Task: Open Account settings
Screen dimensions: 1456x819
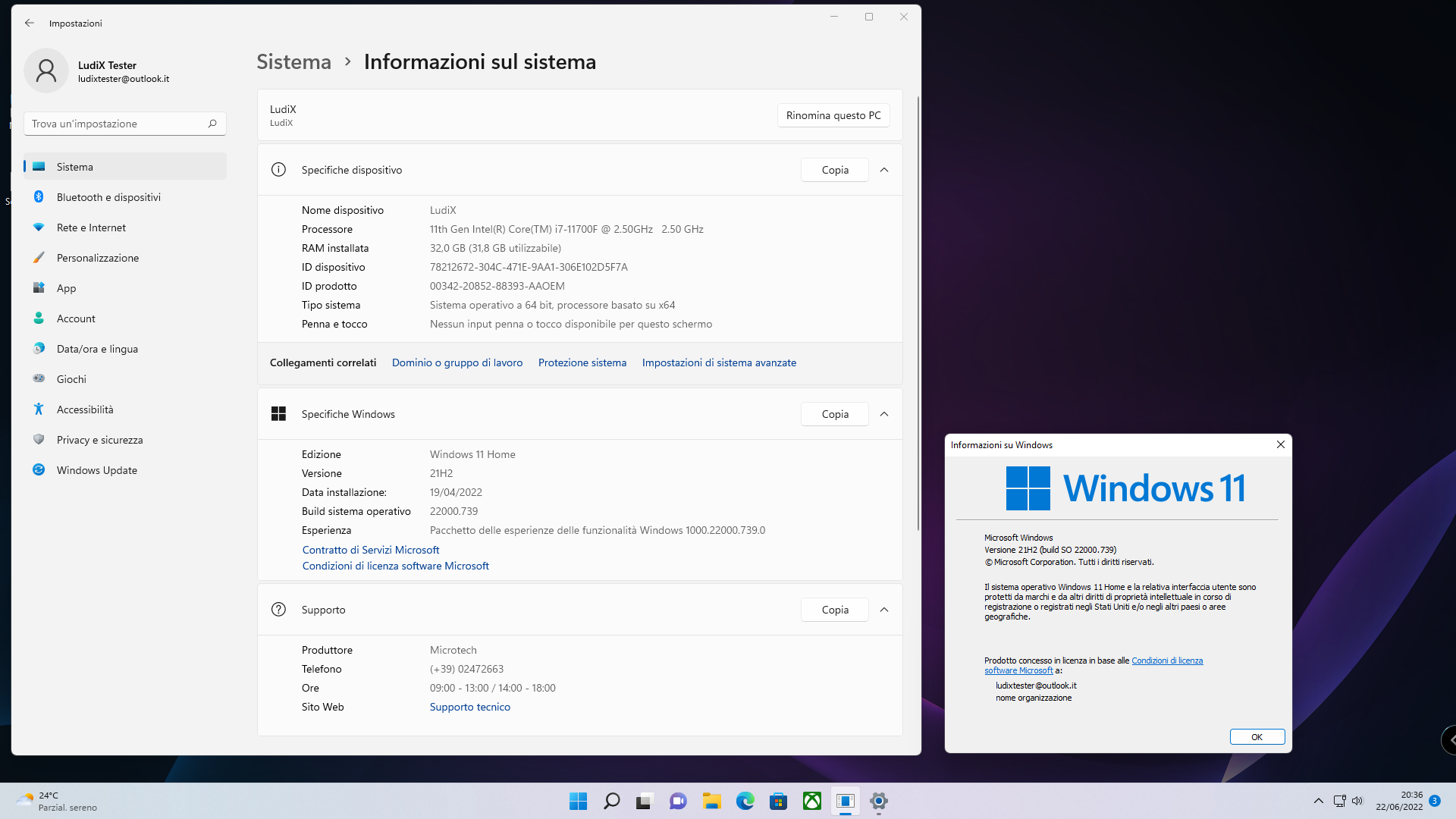Action: pos(125,318)
